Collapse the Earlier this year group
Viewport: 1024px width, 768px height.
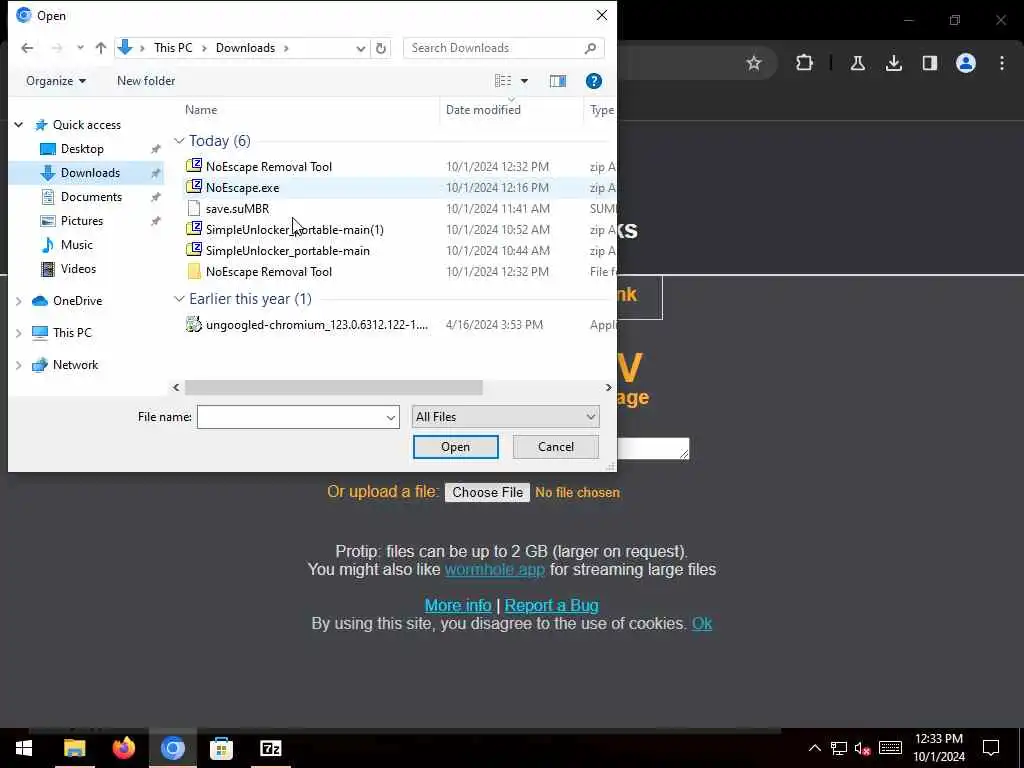[179, 299]
